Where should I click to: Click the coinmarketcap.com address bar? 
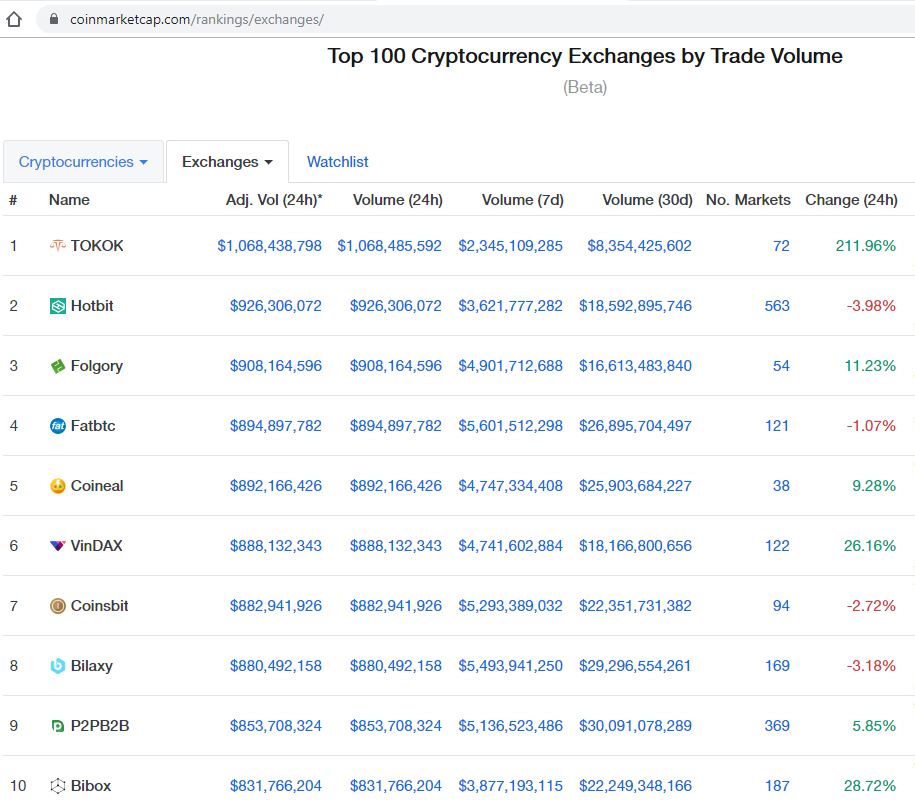[474, 19]
